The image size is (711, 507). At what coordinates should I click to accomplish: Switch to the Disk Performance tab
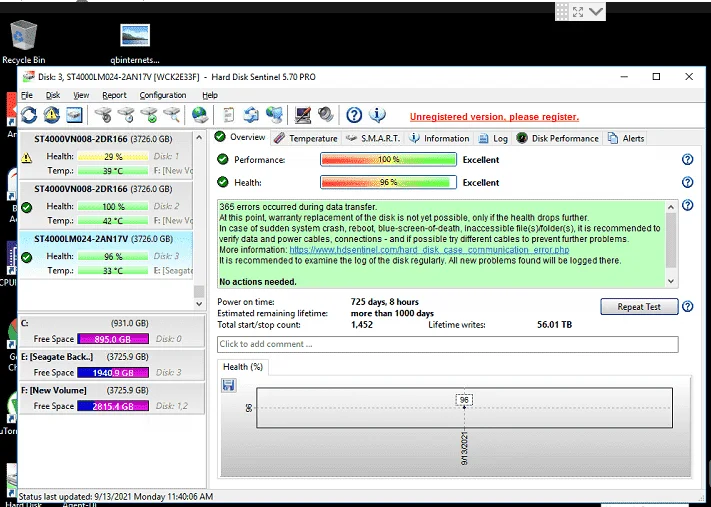click(558, 138)
